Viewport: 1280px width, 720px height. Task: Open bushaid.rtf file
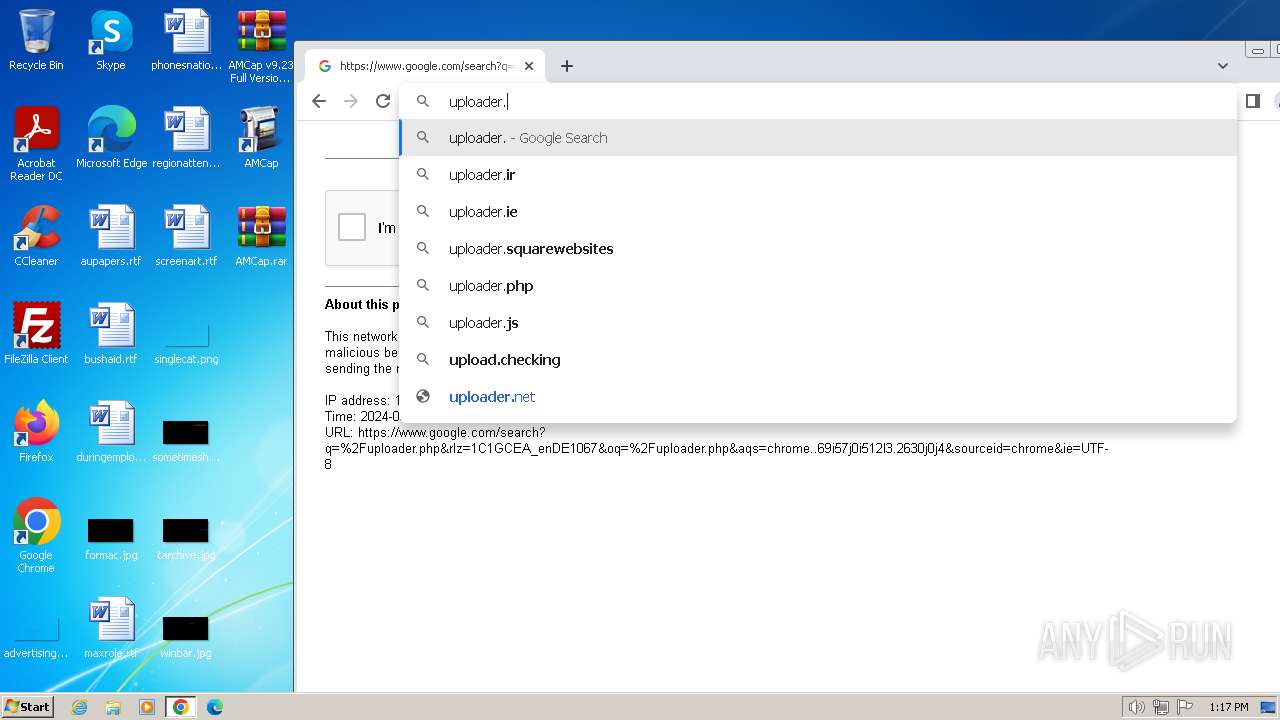pyautogui.click(x=111, y=334)
